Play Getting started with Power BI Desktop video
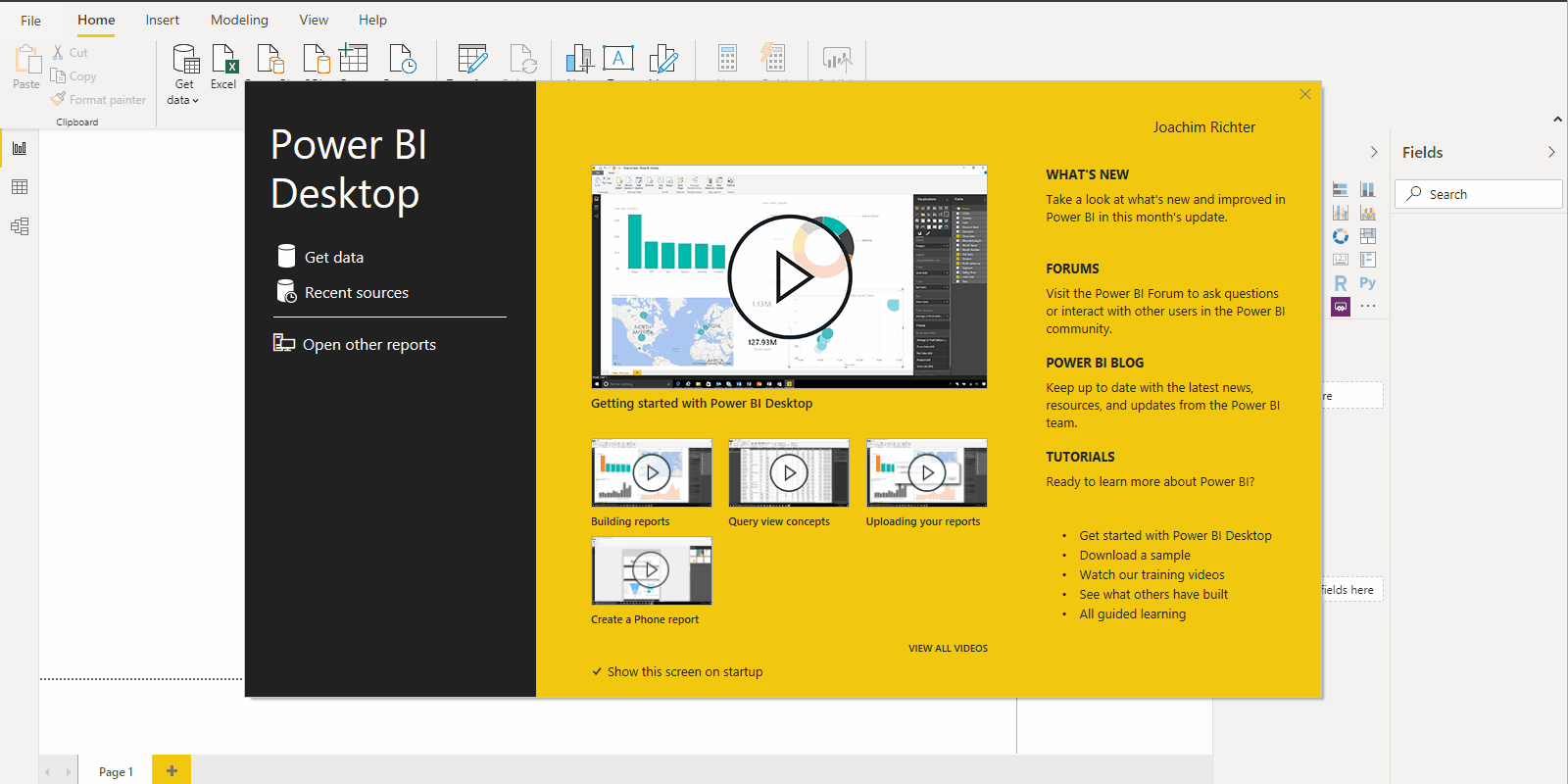This screenshot has height=784, width=1568. [790, 277]
